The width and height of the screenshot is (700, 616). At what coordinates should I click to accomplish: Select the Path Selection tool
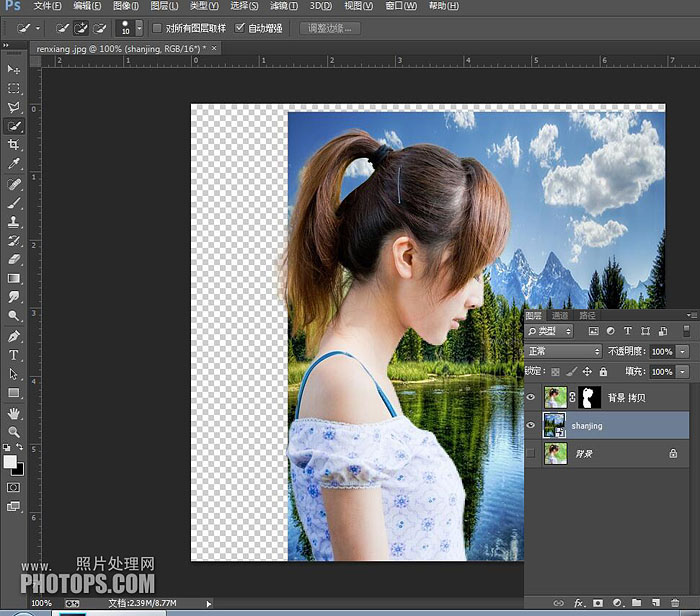13,374
